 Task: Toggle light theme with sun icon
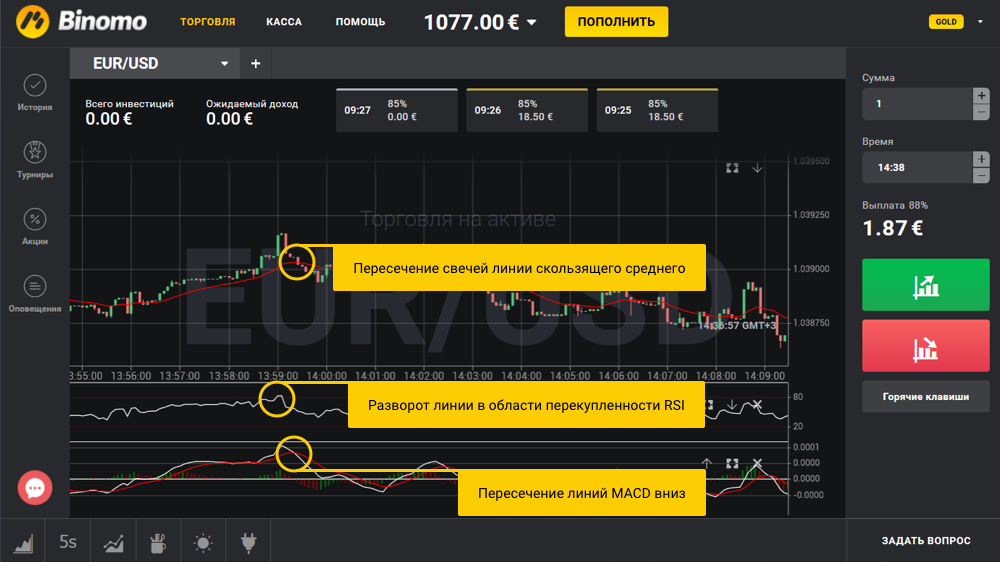[x=203, y=543]
